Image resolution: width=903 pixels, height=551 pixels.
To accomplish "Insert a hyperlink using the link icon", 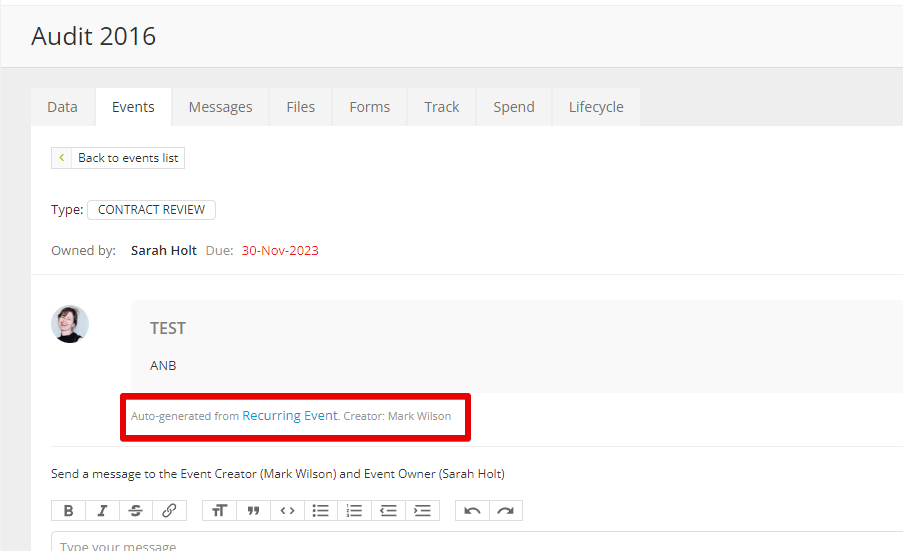I will click(169, 510).
